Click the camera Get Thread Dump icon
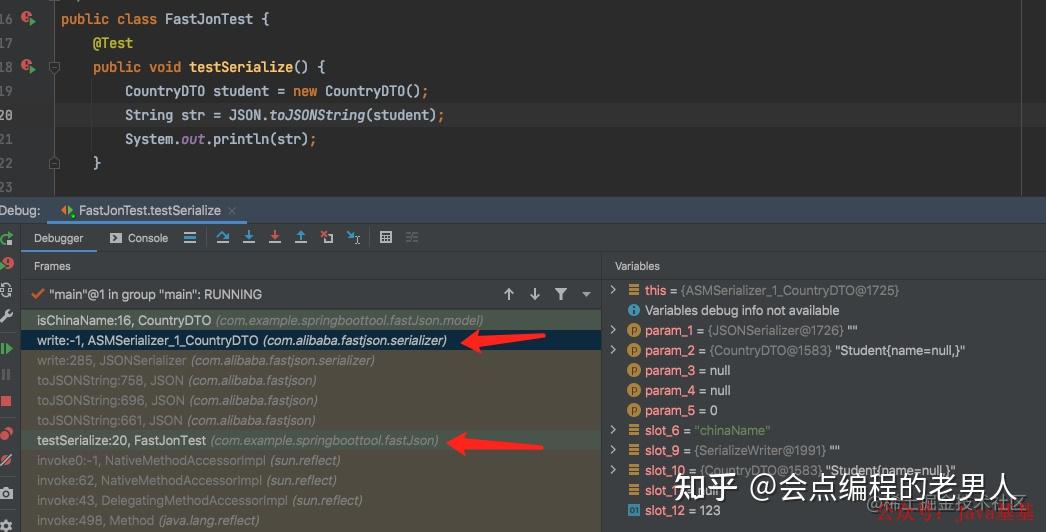 [x=6, y=493]
